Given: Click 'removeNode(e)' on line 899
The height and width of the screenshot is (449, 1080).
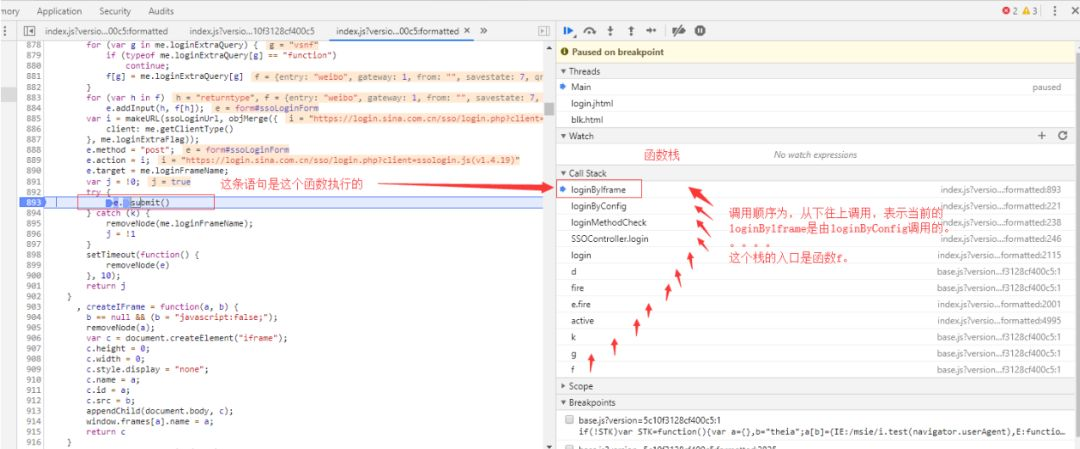Looking at the screenshot, I should point(135,264).
